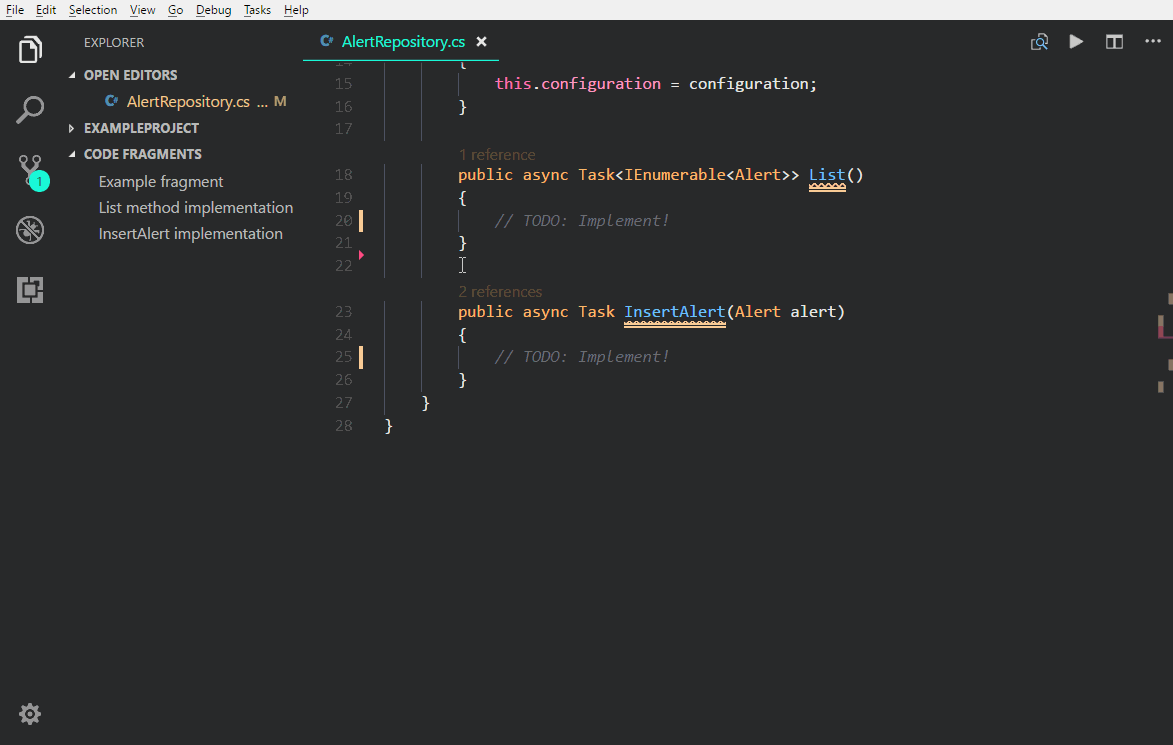Image resolution: width=1173 pixels, height=745 pixels.
Task: Split the editor using split icon
Action: (x=1114, y=42)
